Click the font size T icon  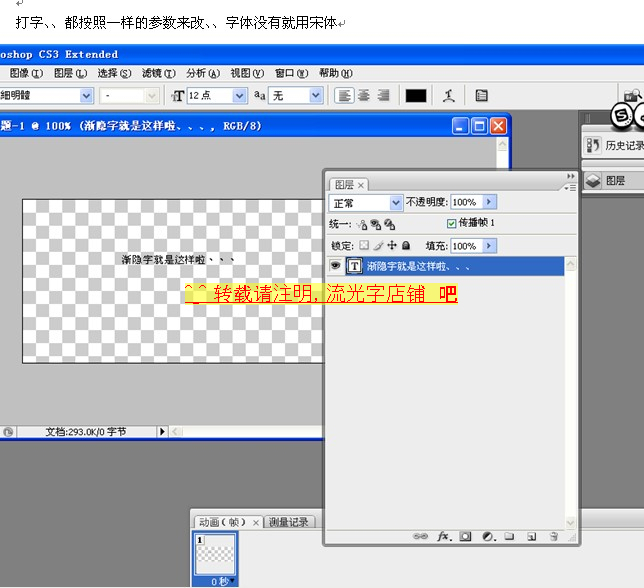point(177,96)
